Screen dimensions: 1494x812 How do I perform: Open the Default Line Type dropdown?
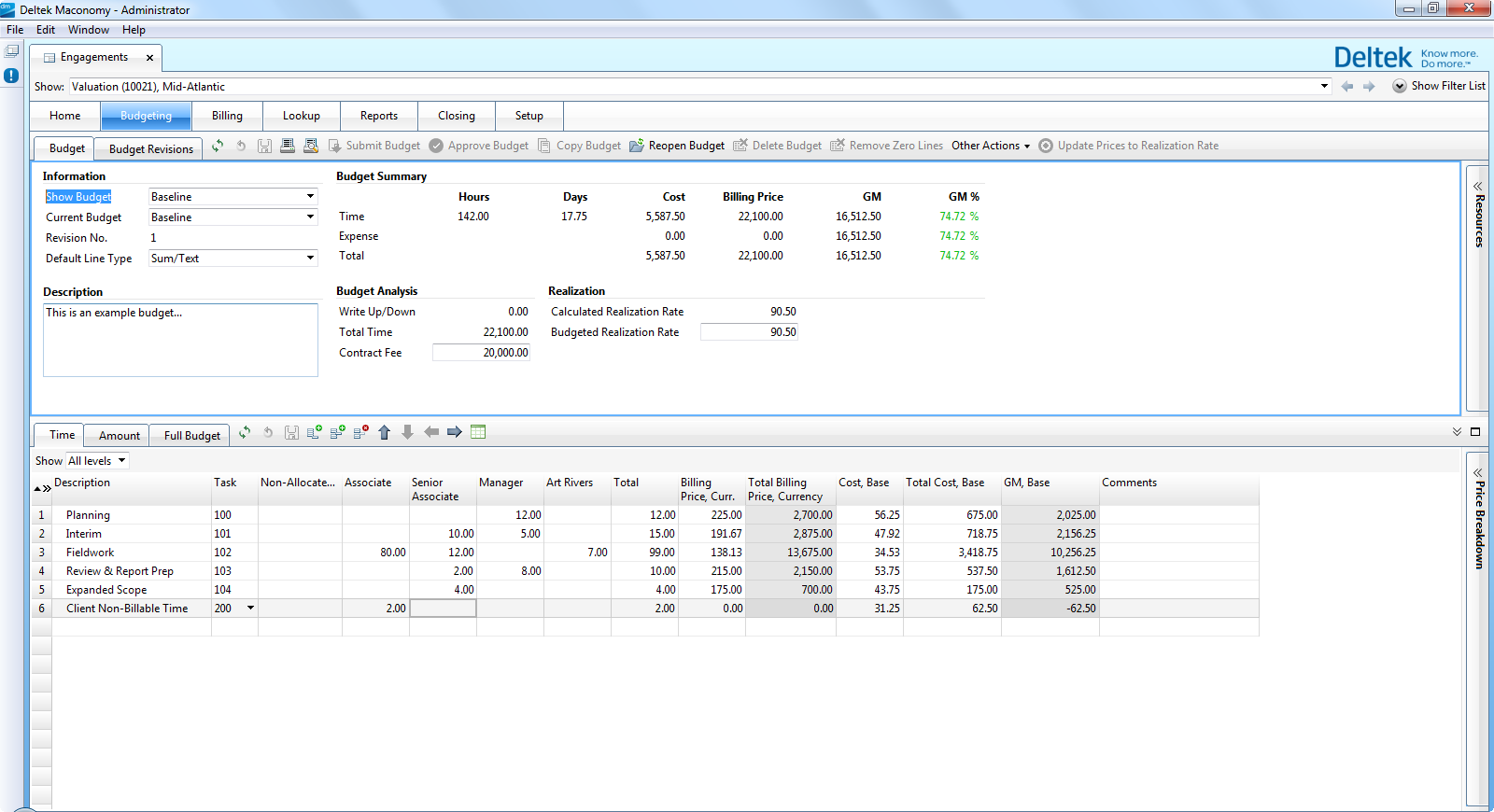point(310,259)
